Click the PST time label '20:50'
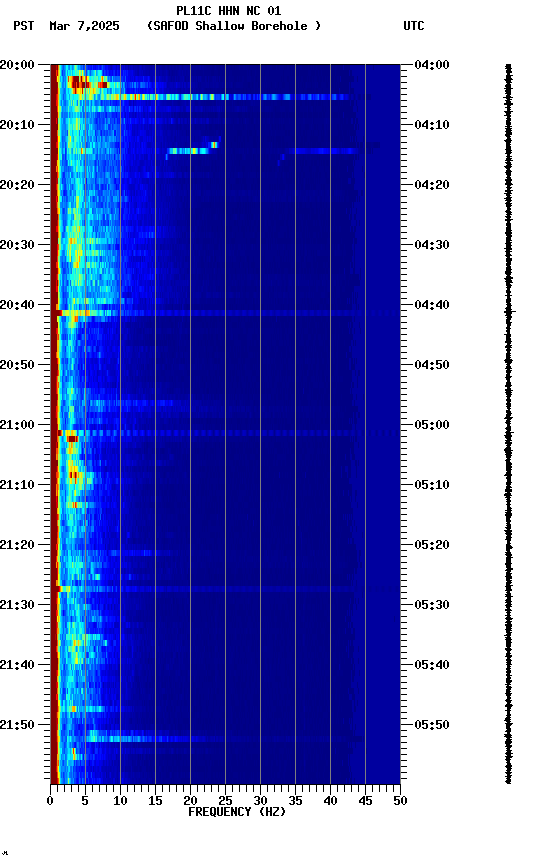The image size is (552, 864). 17,365
